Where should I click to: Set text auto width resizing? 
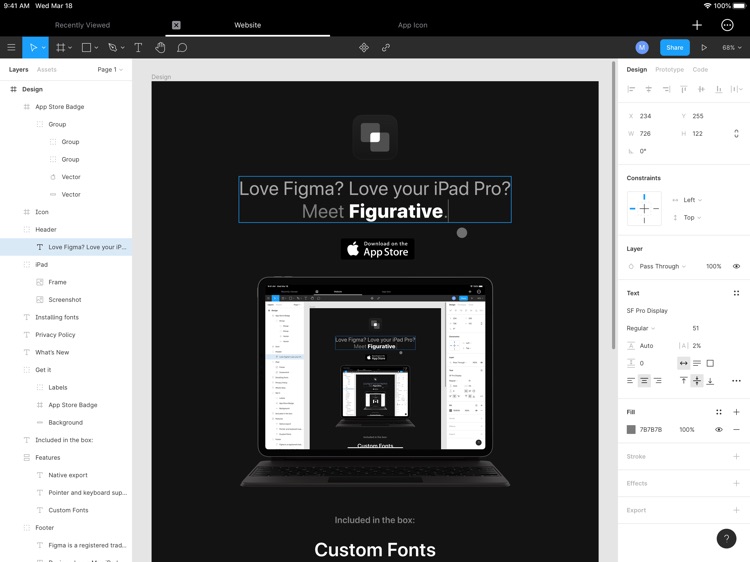[x=684, y=363]
